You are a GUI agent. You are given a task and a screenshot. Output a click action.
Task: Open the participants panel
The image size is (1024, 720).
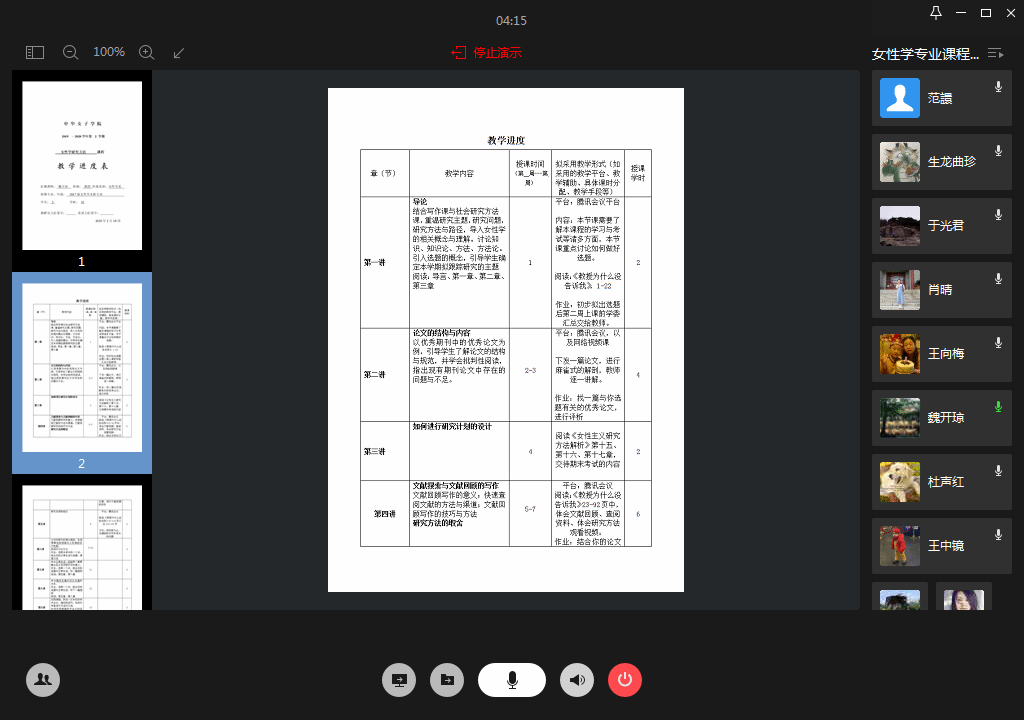[42, 679]
